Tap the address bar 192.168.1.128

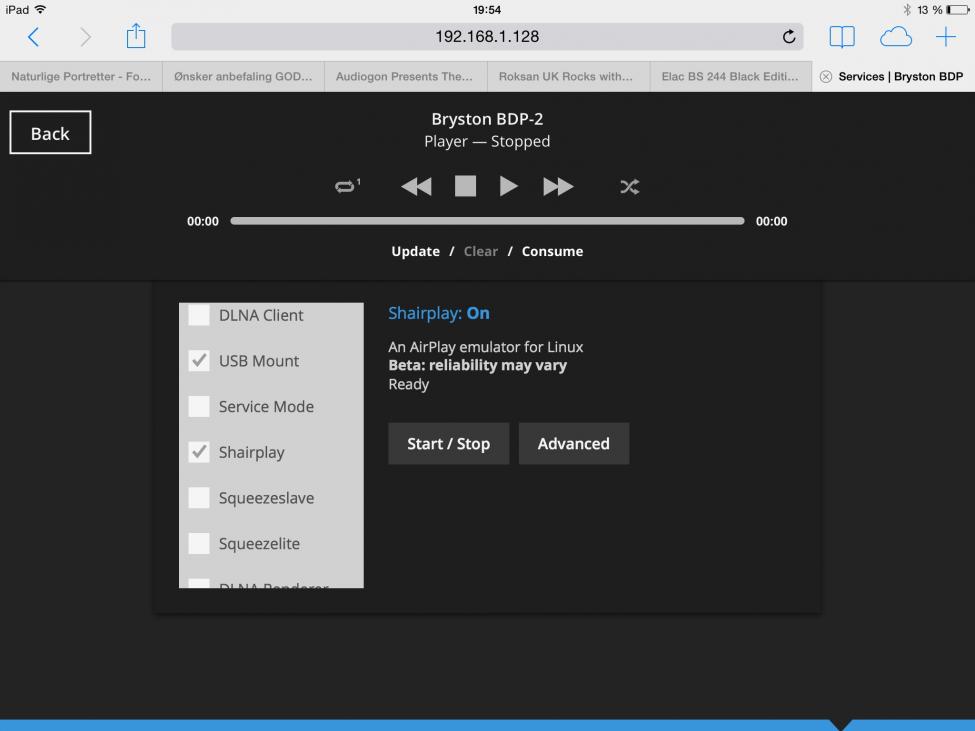[x=487, y=37]
